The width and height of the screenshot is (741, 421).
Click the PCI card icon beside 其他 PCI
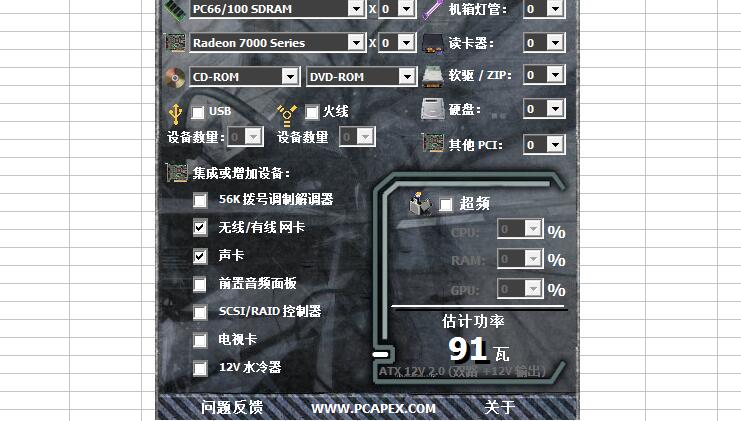pos(433,143)
